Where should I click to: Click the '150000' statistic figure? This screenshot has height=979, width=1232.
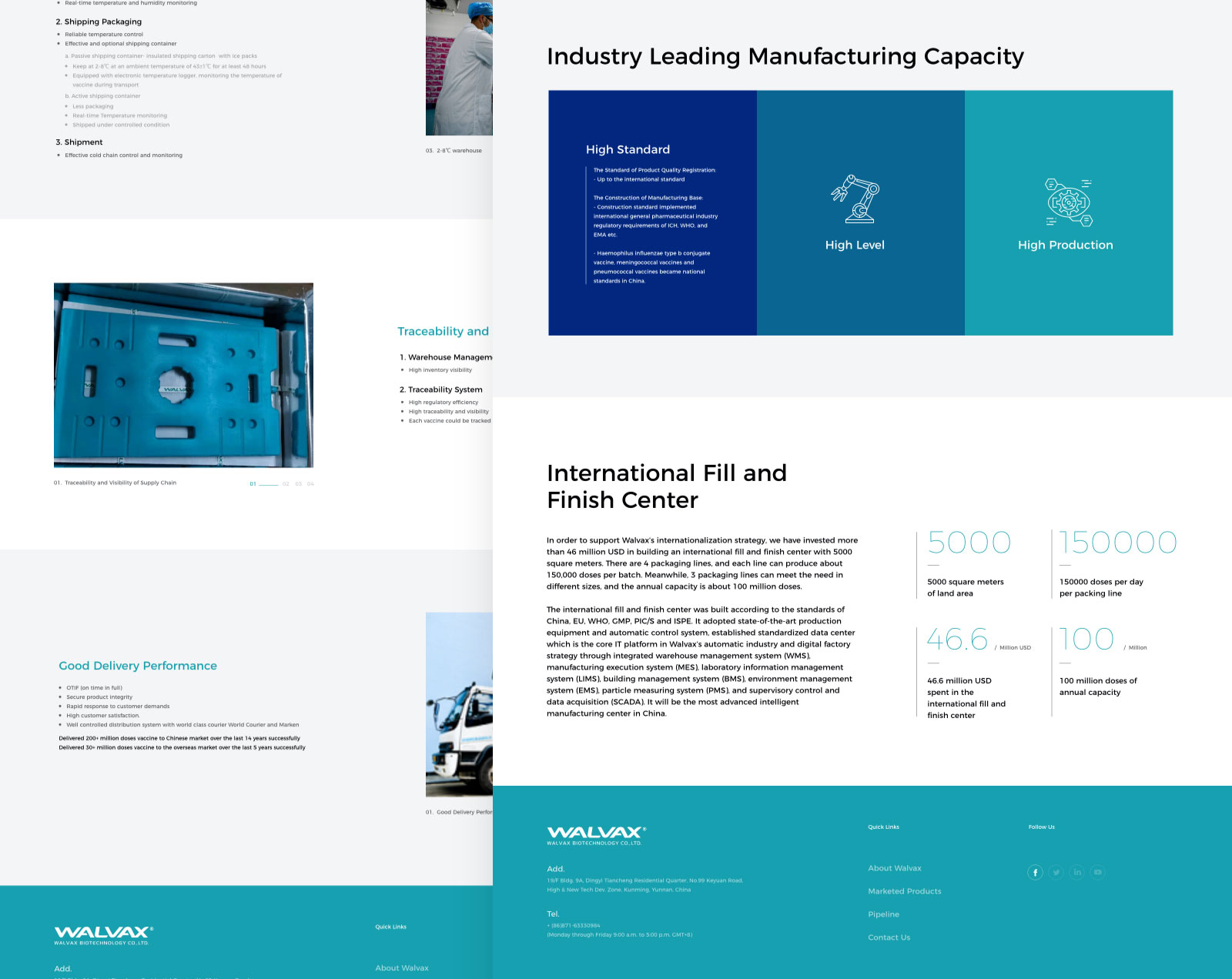1118,543
